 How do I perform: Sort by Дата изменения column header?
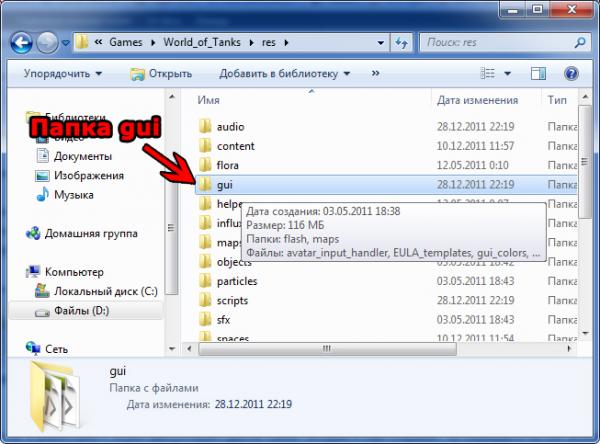click(477, 100)
